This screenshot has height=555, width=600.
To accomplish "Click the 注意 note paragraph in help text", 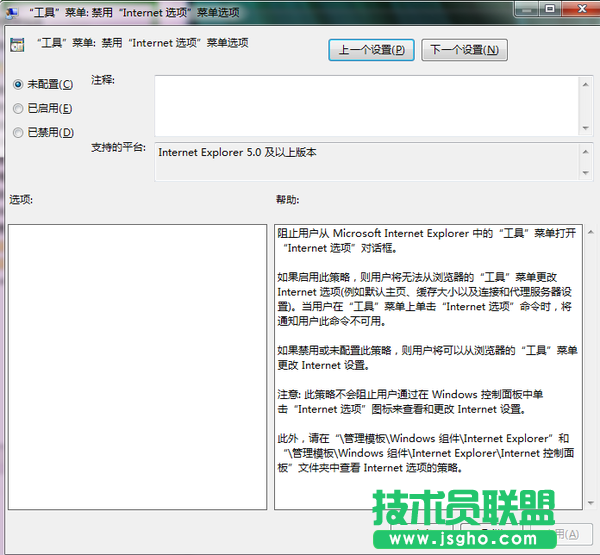I will [410, 402].
